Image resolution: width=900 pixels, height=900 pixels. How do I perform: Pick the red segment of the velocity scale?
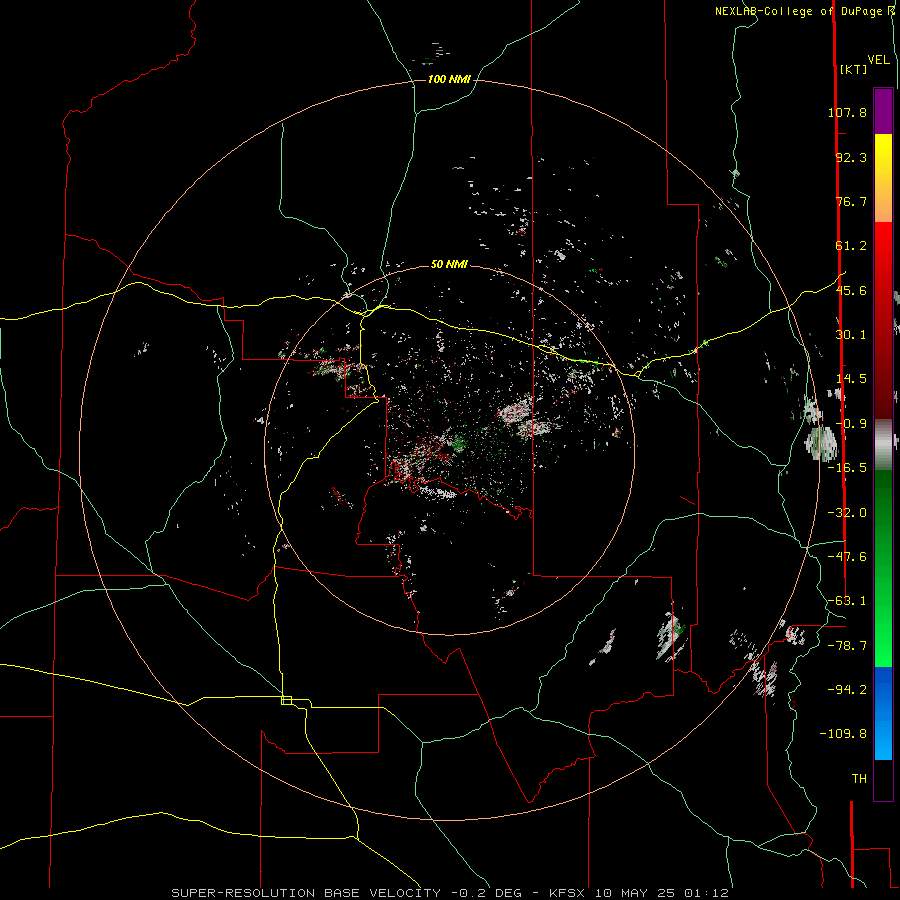pos(883,320)
